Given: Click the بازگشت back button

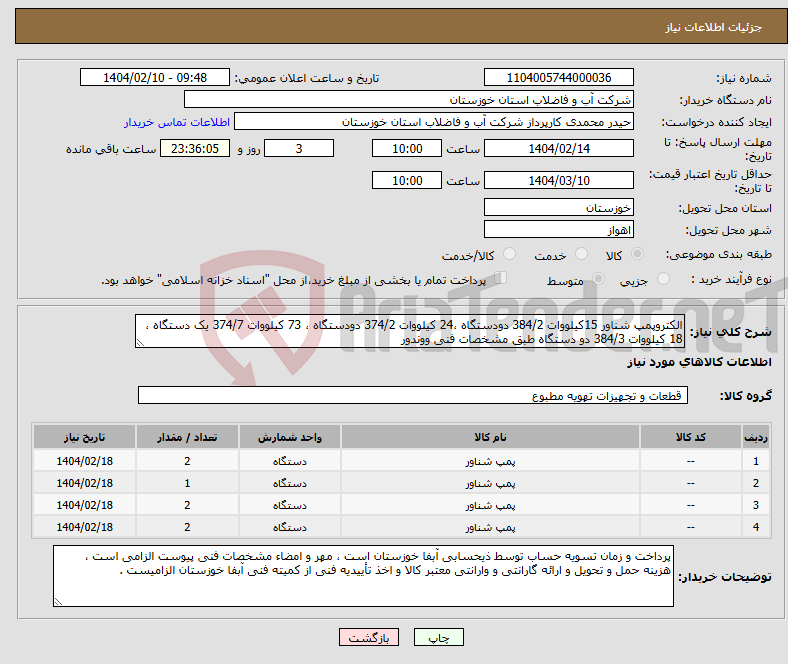Looking at the screenshot, I should coord(369,637).
